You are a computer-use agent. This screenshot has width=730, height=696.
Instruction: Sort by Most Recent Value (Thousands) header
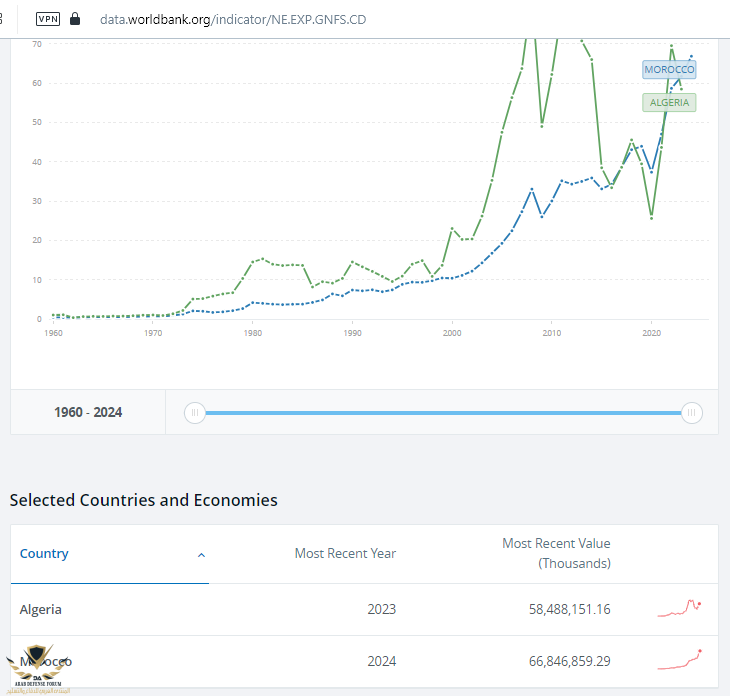pos(556,553)
